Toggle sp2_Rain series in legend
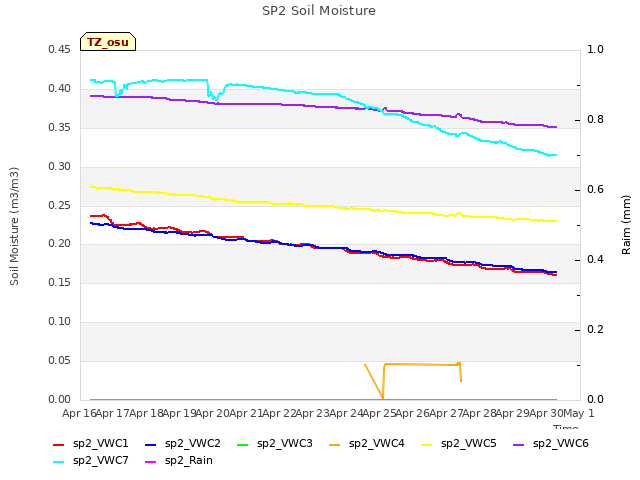 click(179, 461)
